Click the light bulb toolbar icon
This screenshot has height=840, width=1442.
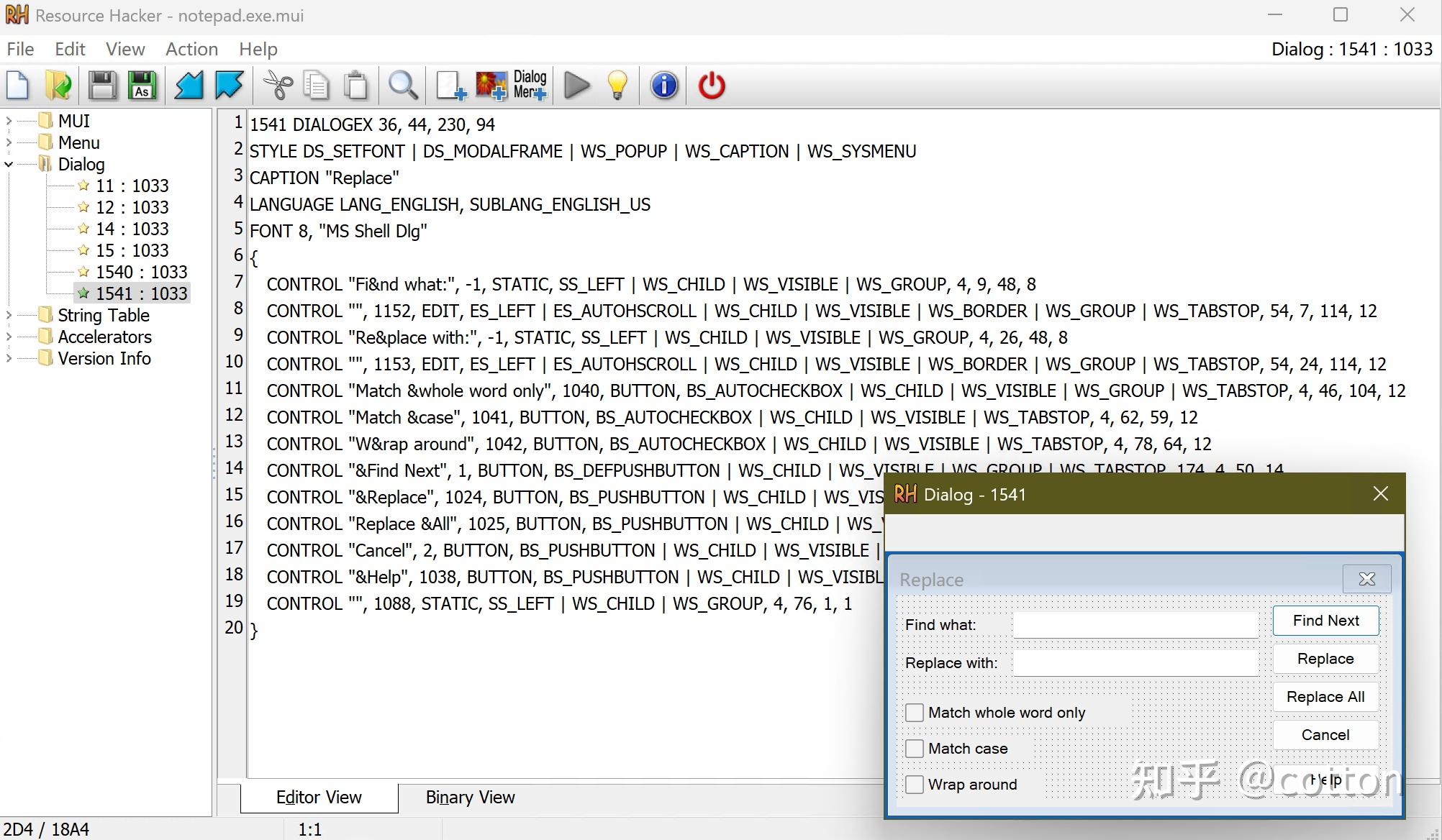(617, 86)
